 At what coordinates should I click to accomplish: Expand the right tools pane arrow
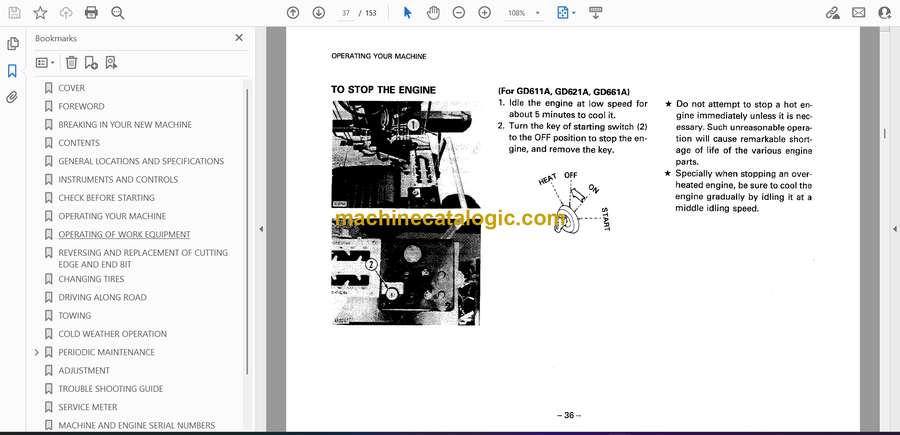point(894,229)
